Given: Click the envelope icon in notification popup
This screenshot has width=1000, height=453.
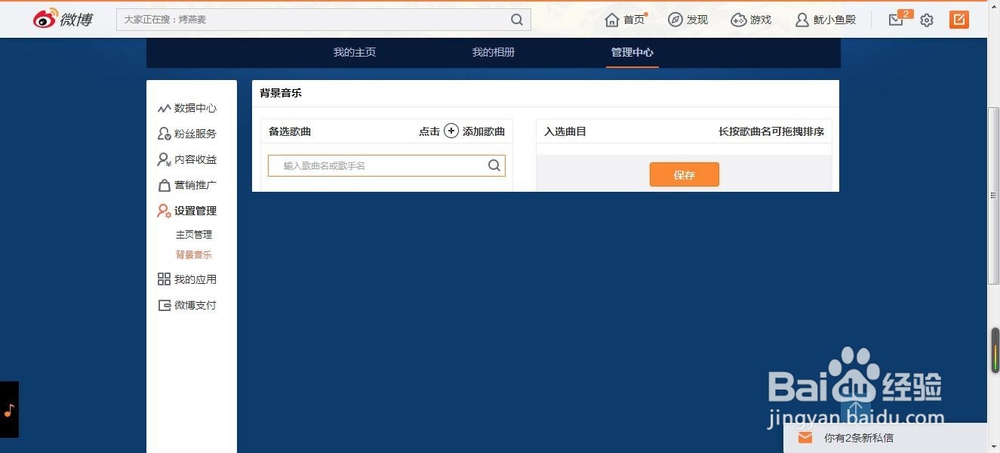Looking at the screenshot, I should click(x=805, y=438).
